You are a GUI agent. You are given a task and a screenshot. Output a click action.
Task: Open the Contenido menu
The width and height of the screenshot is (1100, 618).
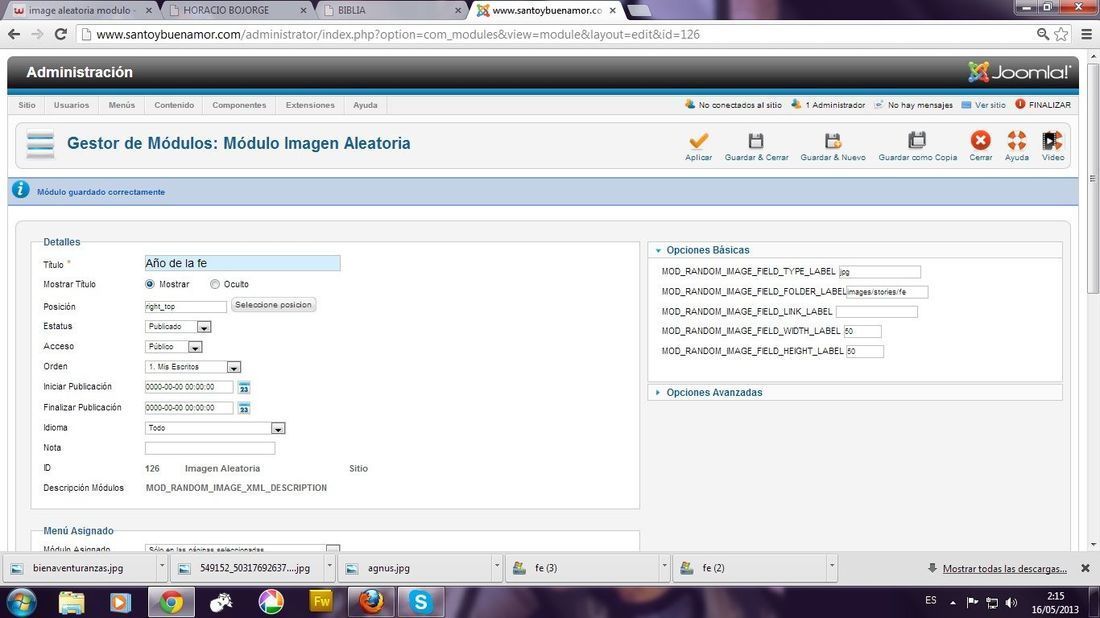pyautogui.click(x=174, y=105)
